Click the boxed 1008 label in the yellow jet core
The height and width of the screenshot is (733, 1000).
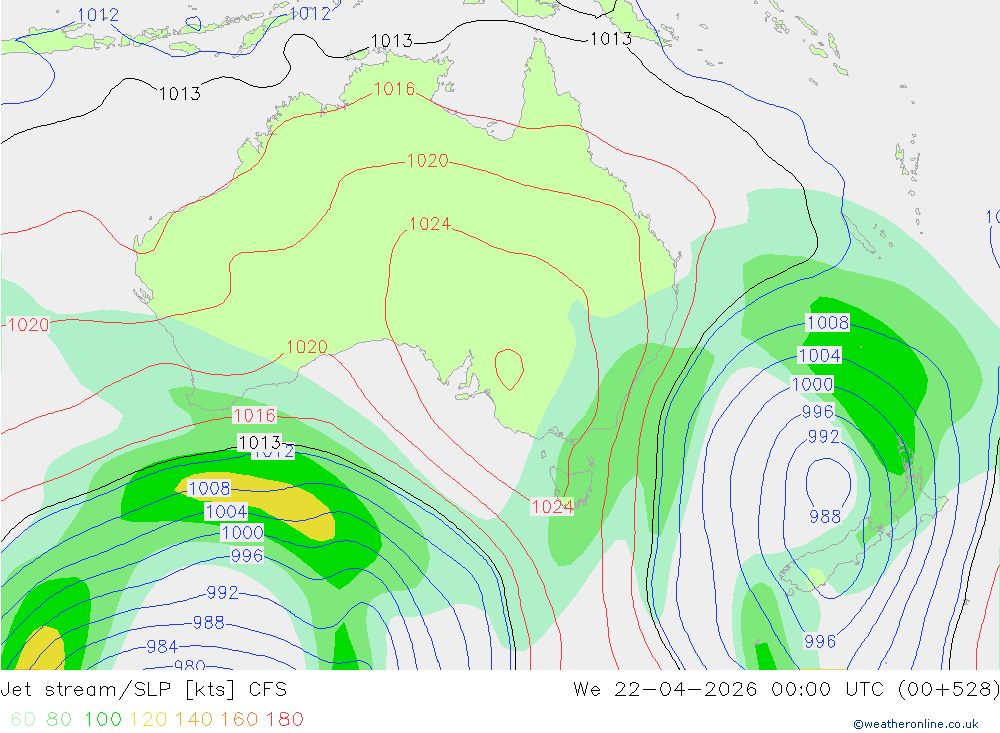[x=209, y=489]
